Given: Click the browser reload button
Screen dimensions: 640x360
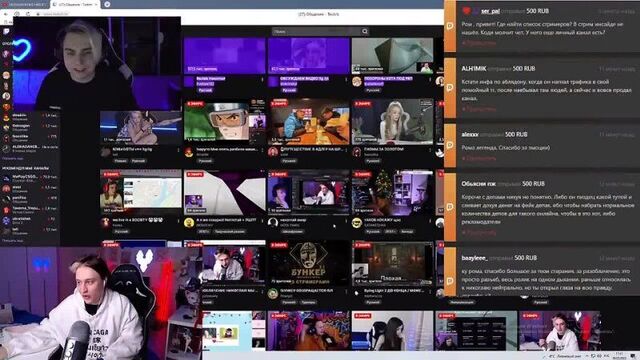Looking at the screenshot, I should pos(28,14).
